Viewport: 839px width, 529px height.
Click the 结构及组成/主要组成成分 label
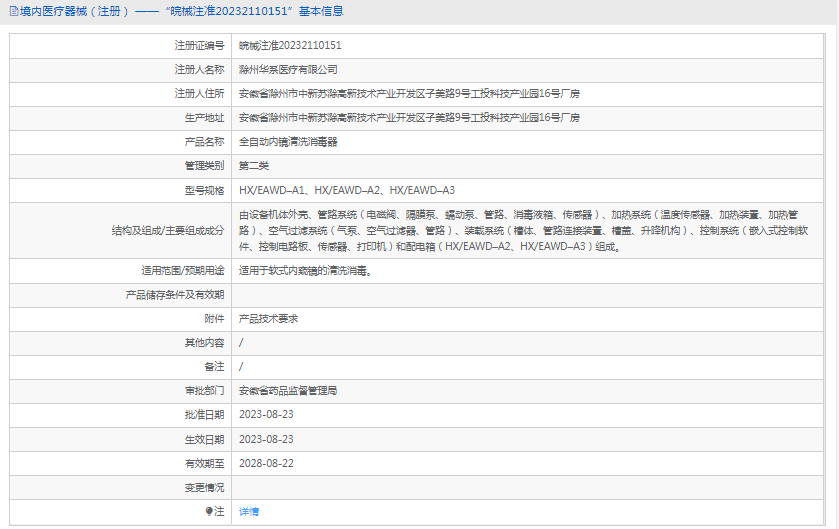[x=168, y=231]
